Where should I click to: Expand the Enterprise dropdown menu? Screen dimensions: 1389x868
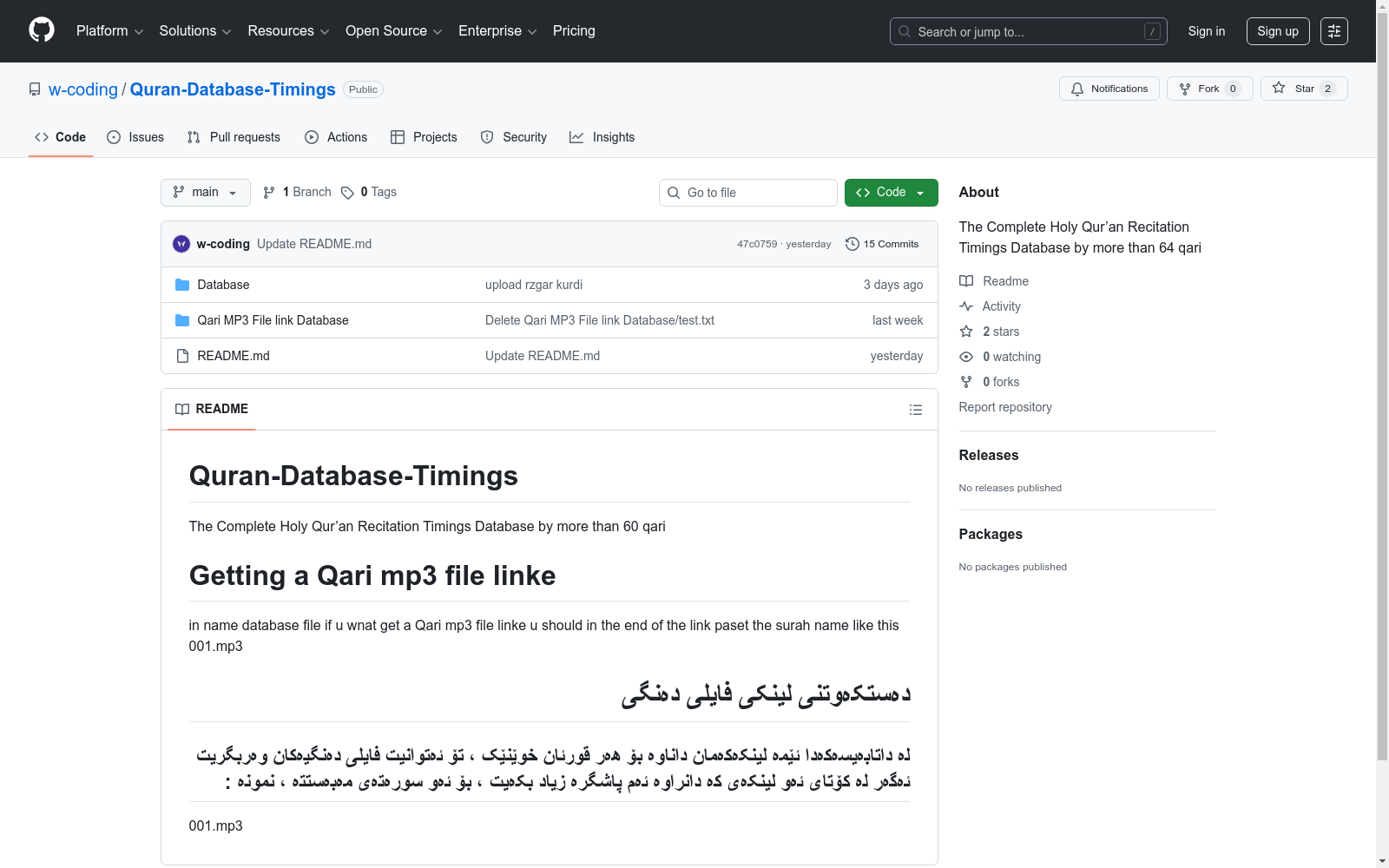click(497, 31)
